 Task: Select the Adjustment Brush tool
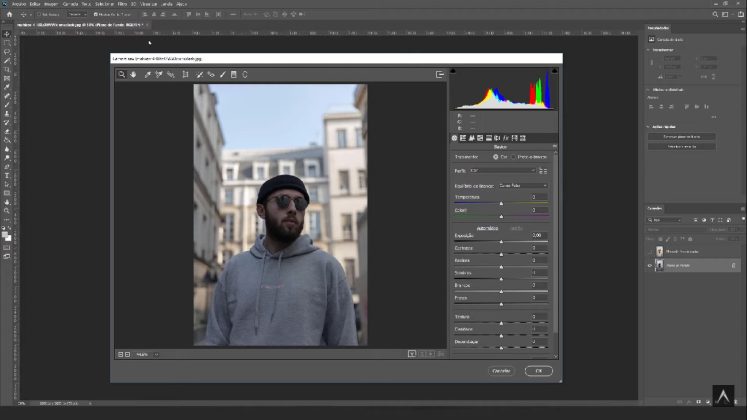[x=222, y=74]
